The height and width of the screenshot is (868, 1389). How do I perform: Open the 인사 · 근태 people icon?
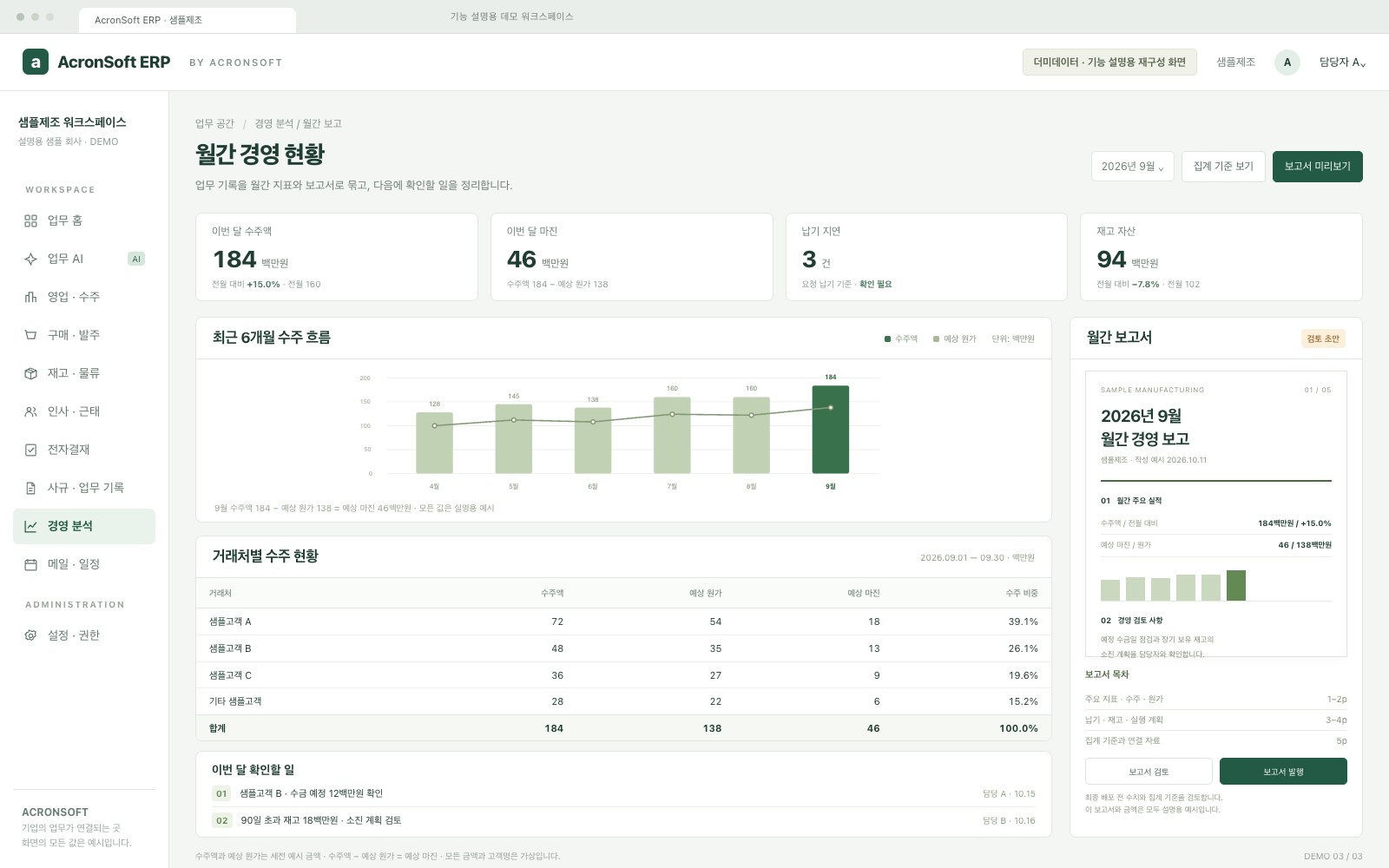30,411
